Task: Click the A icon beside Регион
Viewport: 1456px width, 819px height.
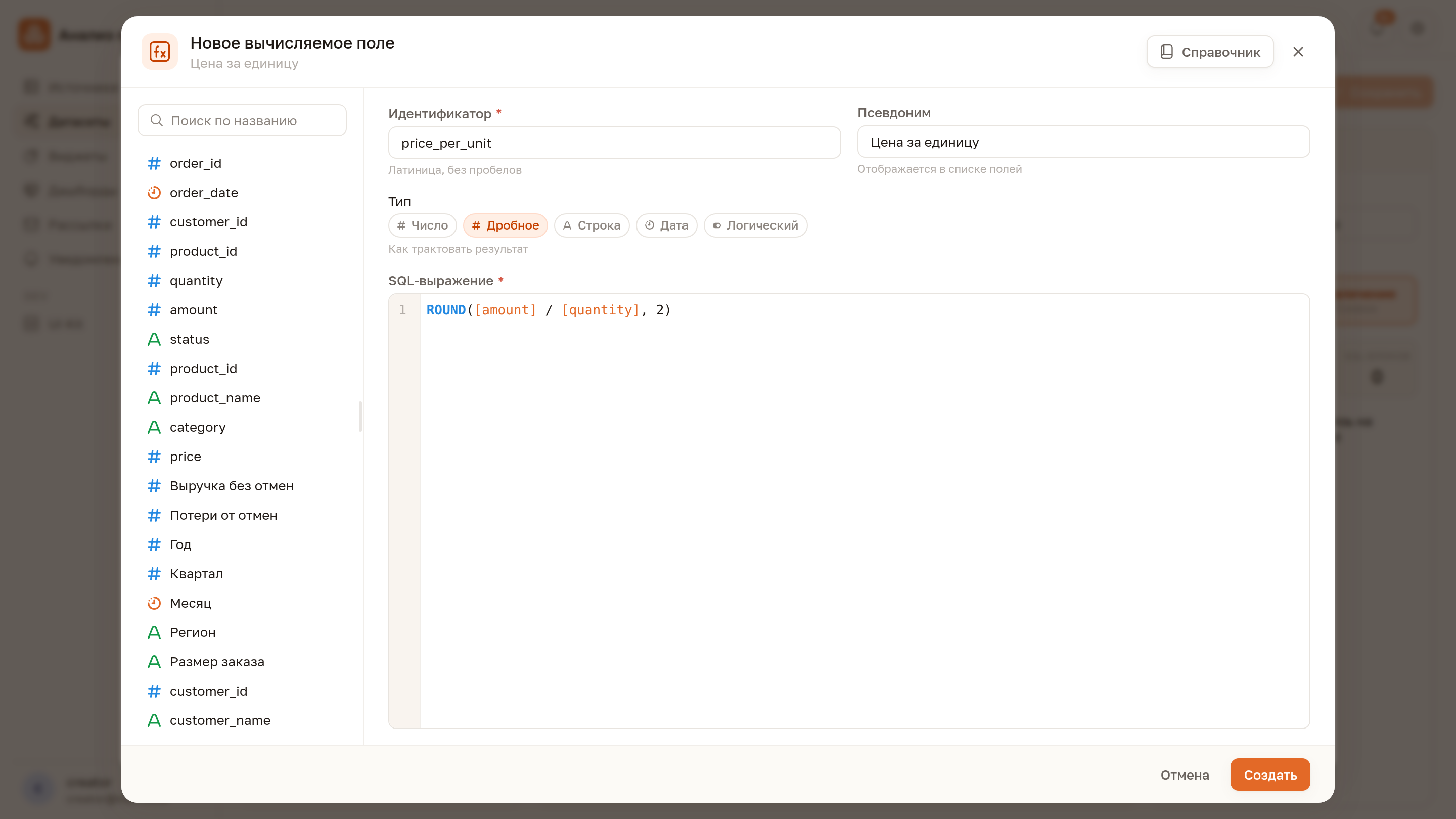Action: click(x=154, y=632)
